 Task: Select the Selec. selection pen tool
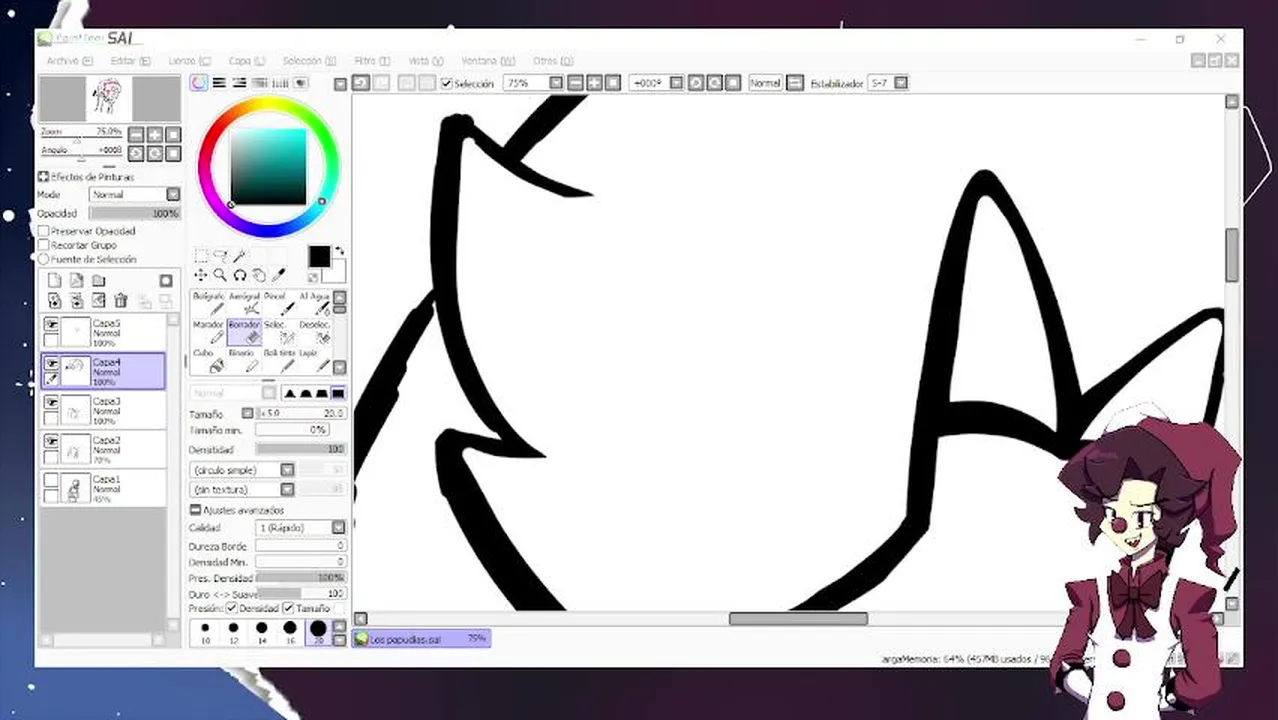pyautogui.click(x=278, y=332)
